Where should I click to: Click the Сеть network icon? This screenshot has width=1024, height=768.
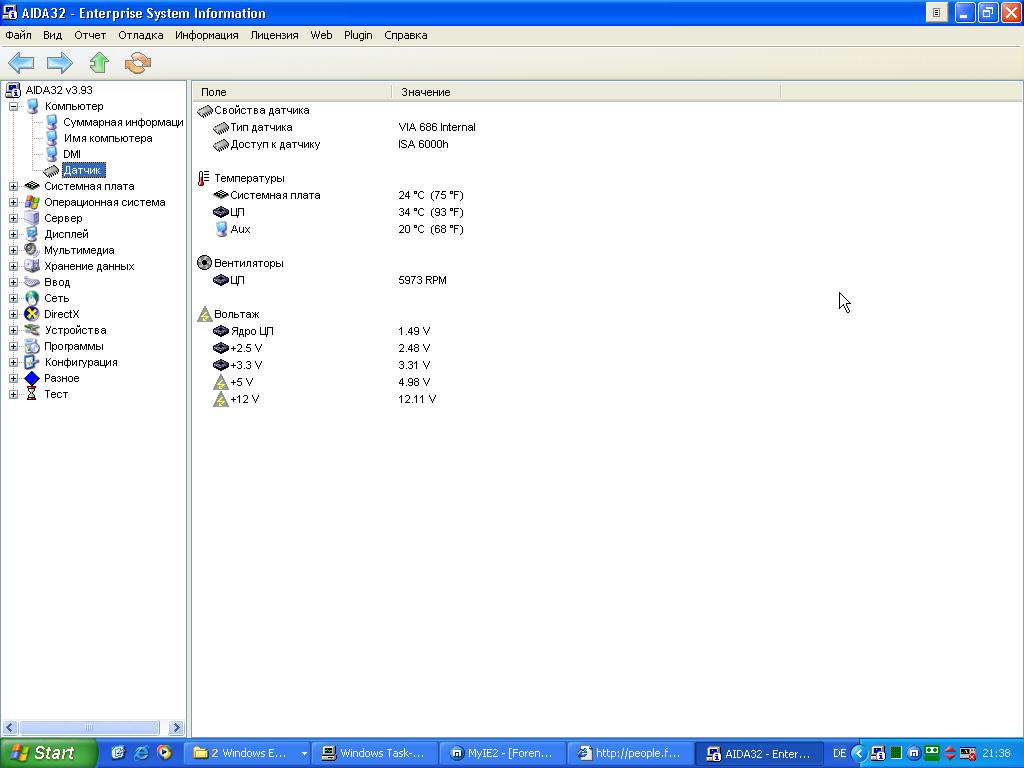(31, 298)
